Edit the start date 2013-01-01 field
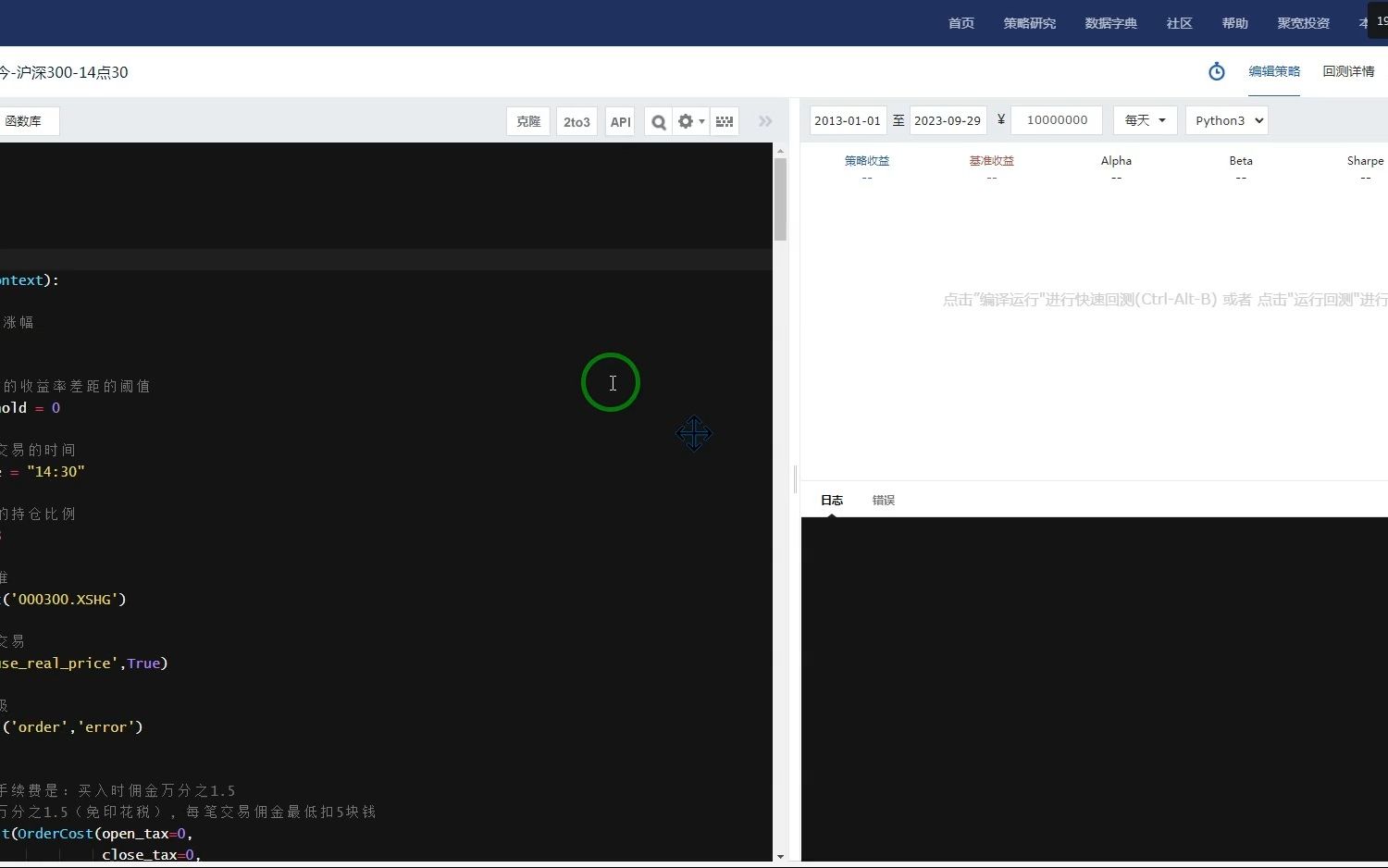This screenshot has height=868, width=1388. [848, 120]
